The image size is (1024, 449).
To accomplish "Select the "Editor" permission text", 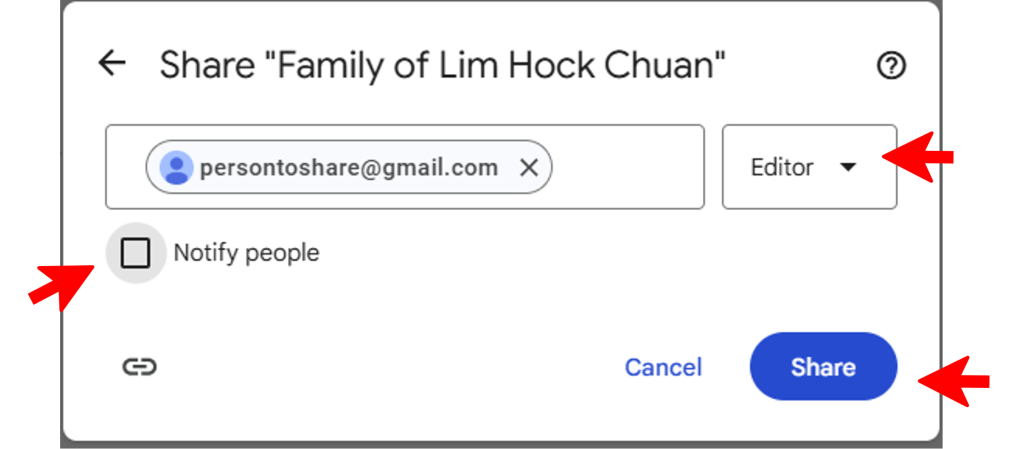I will (x=782, y=167).
